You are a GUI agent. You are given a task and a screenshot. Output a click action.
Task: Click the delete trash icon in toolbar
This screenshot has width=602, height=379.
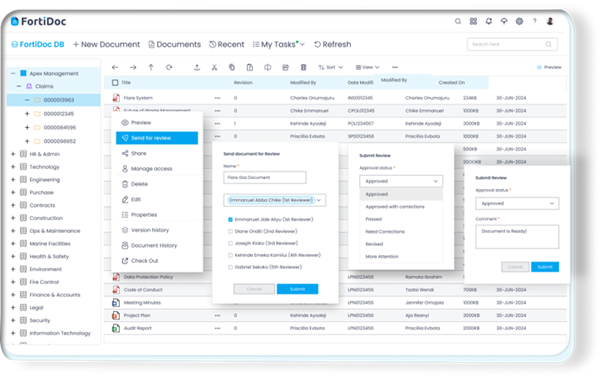point(303,67)
